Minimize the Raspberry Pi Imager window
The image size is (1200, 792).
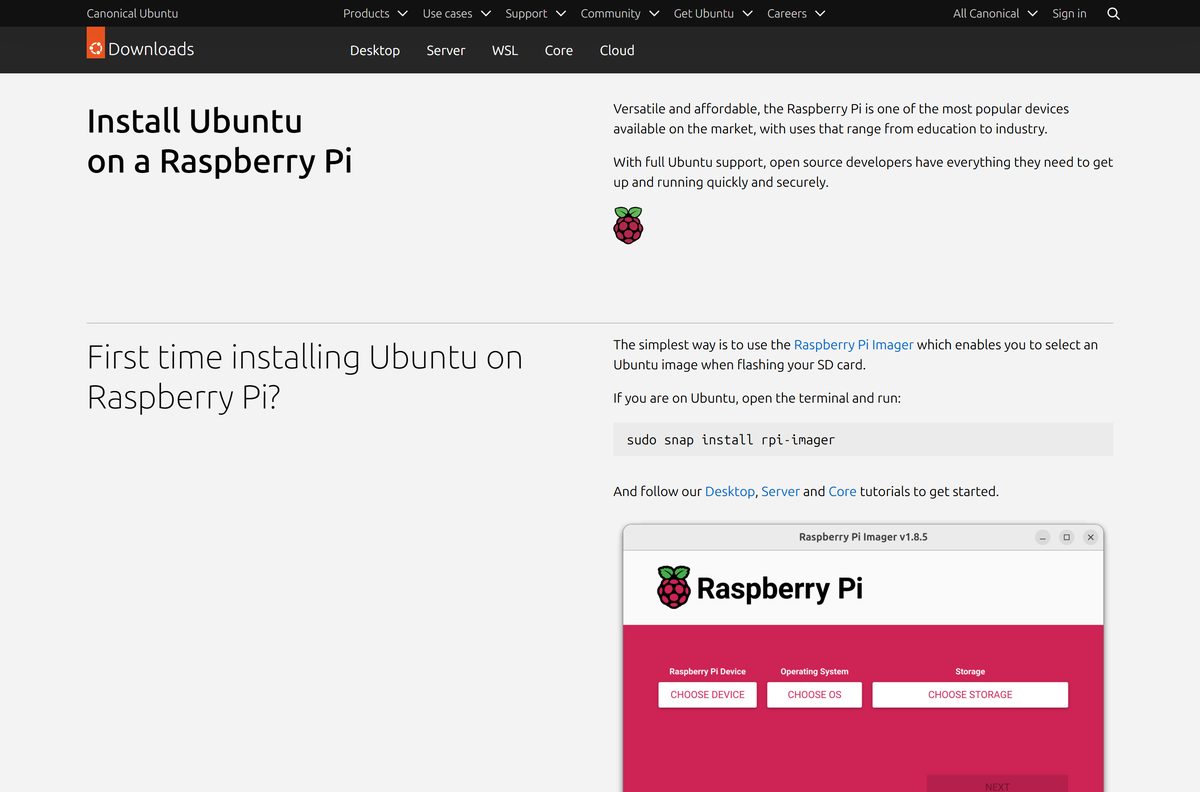click(x=1042, y=537)
